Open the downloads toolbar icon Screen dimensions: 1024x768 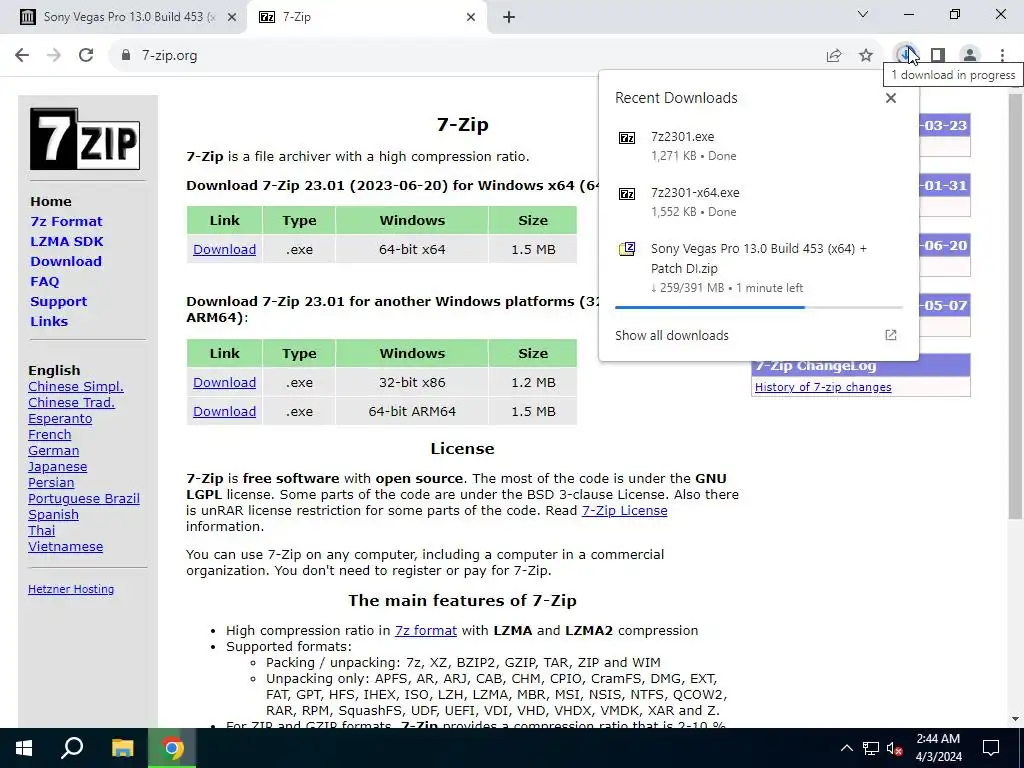coord(905,54)
